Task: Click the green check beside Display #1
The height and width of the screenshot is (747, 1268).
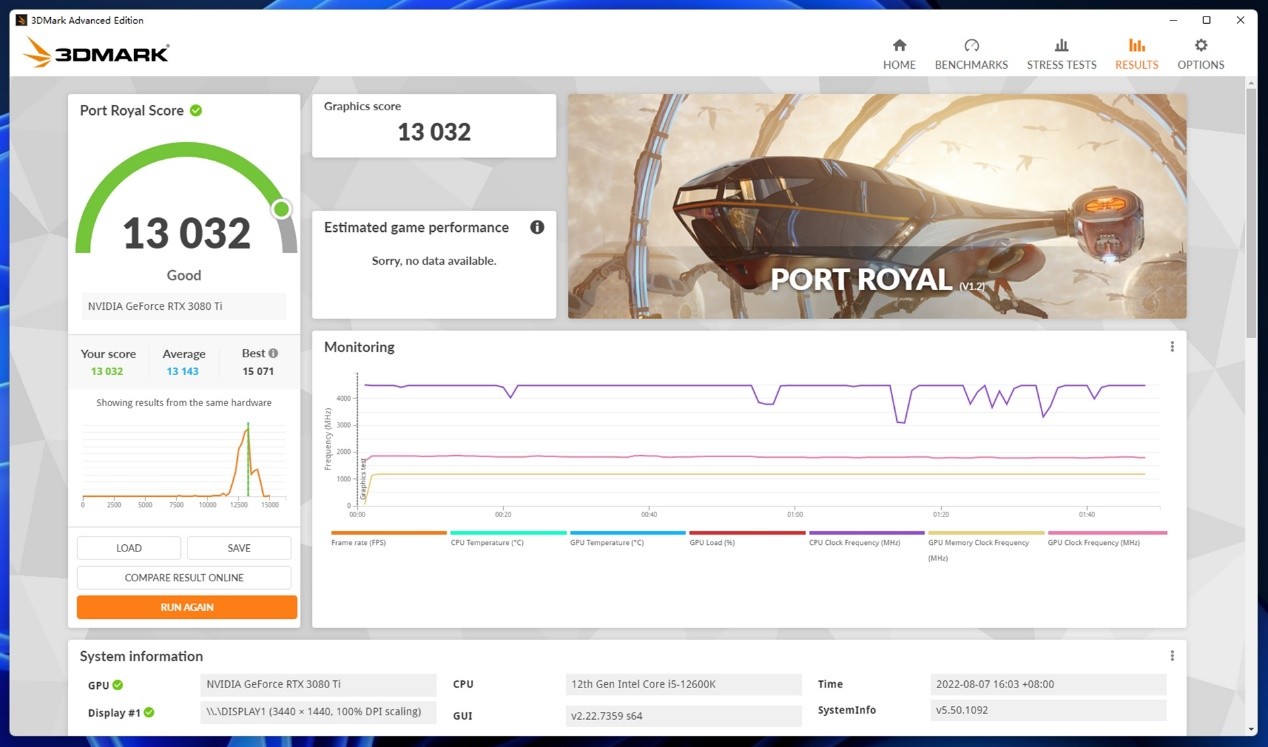Action: pyautogui.click(x=149, y=713)
